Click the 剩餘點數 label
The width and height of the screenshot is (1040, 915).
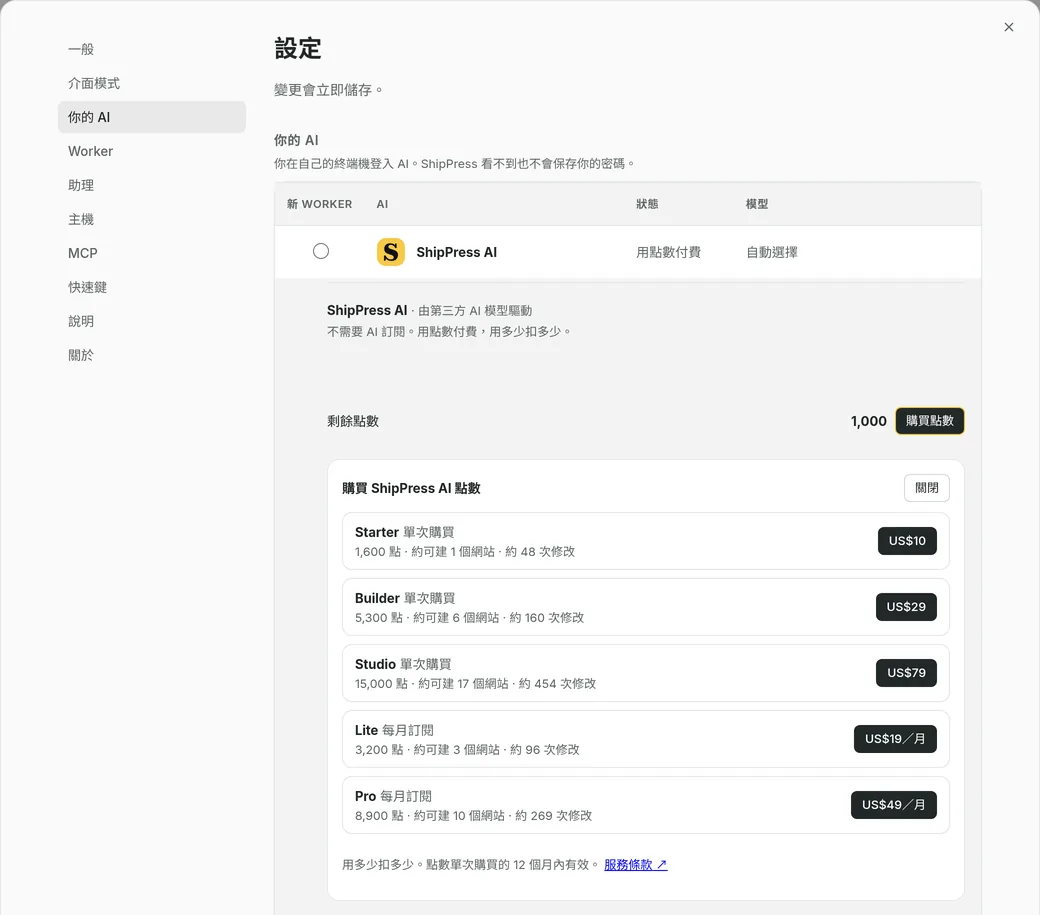(x=353, y=421)
